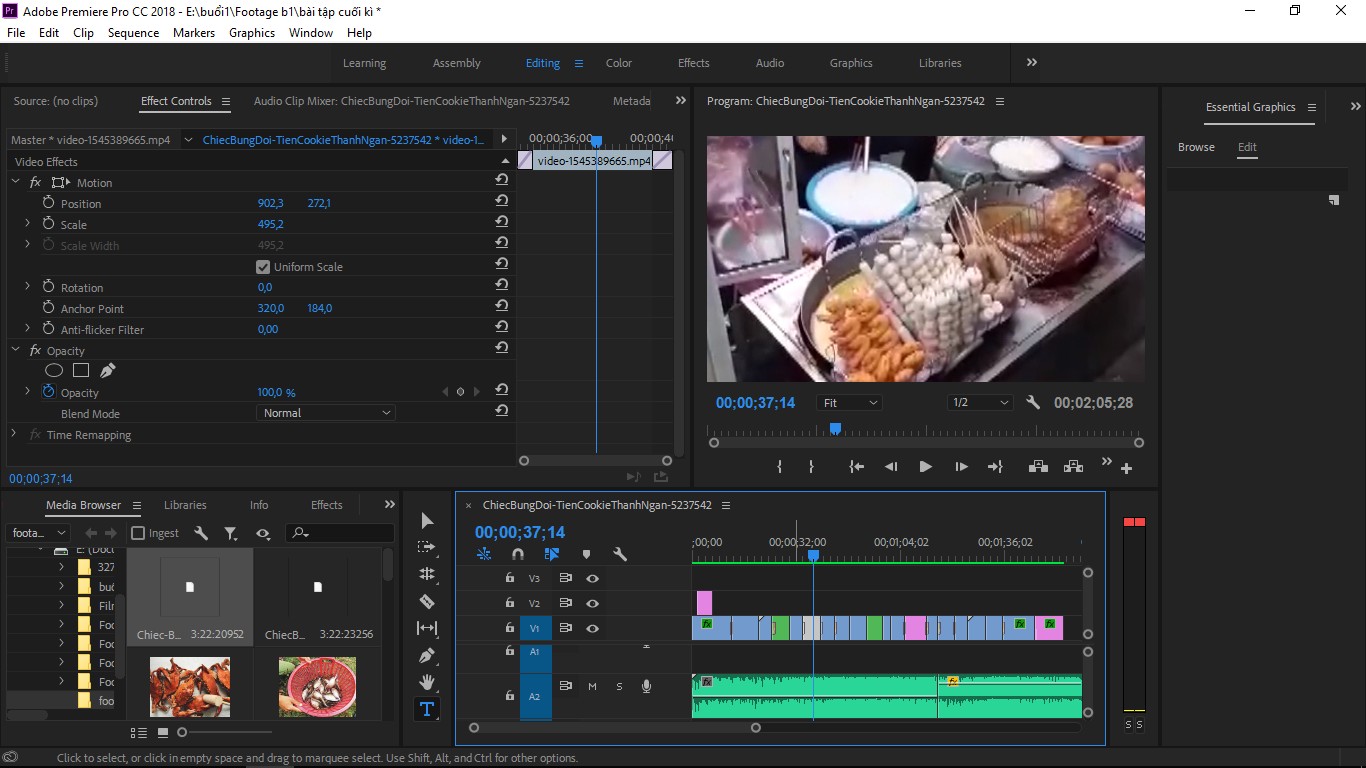Select the Type tool
Viewport: 1366px width, 768px height.
click(x=427, y=709)
